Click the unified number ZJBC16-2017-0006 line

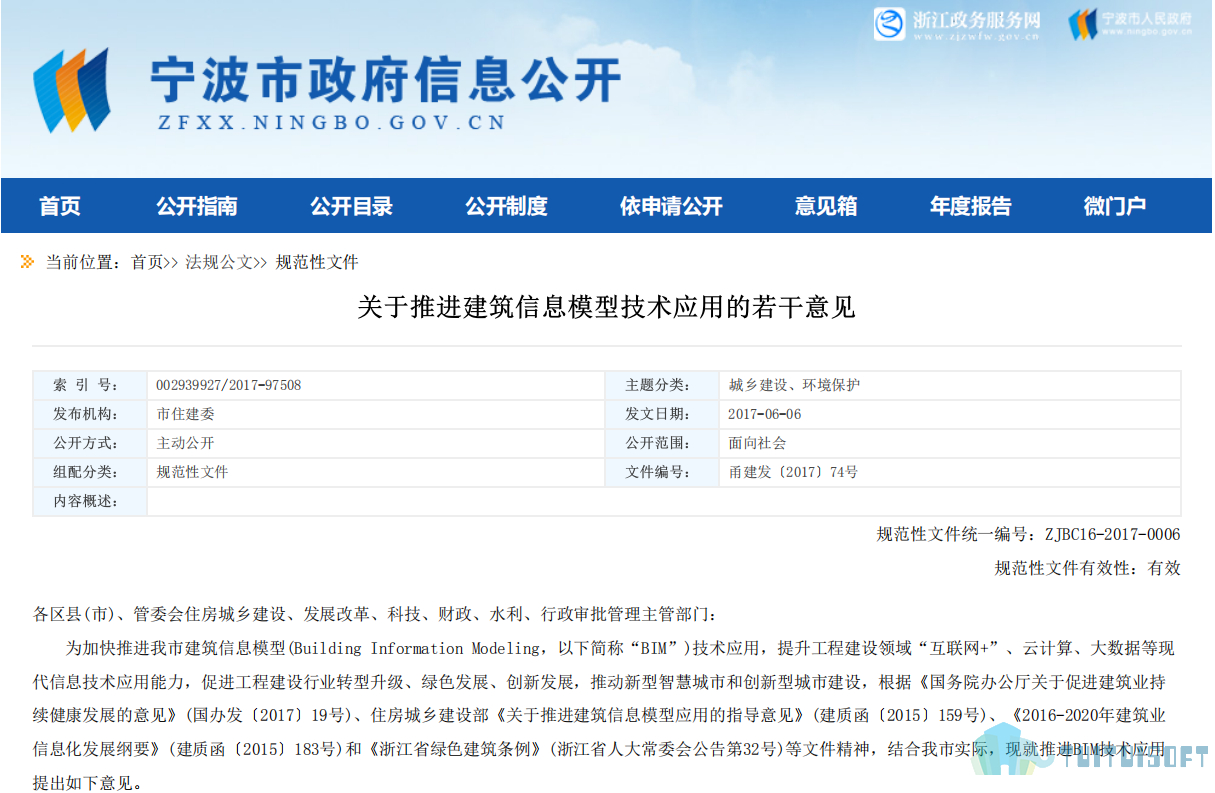(x=1028, y=535)
